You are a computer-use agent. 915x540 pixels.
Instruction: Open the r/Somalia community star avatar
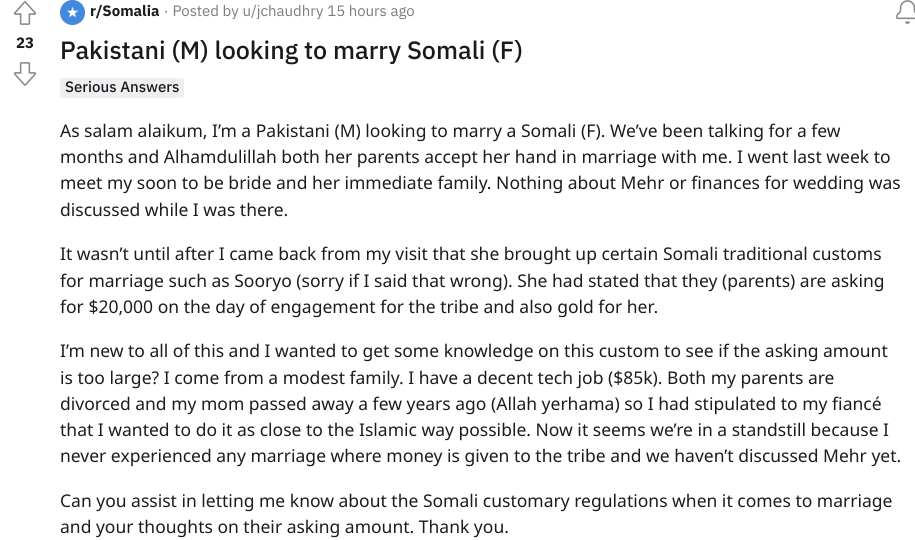(72, 12)
